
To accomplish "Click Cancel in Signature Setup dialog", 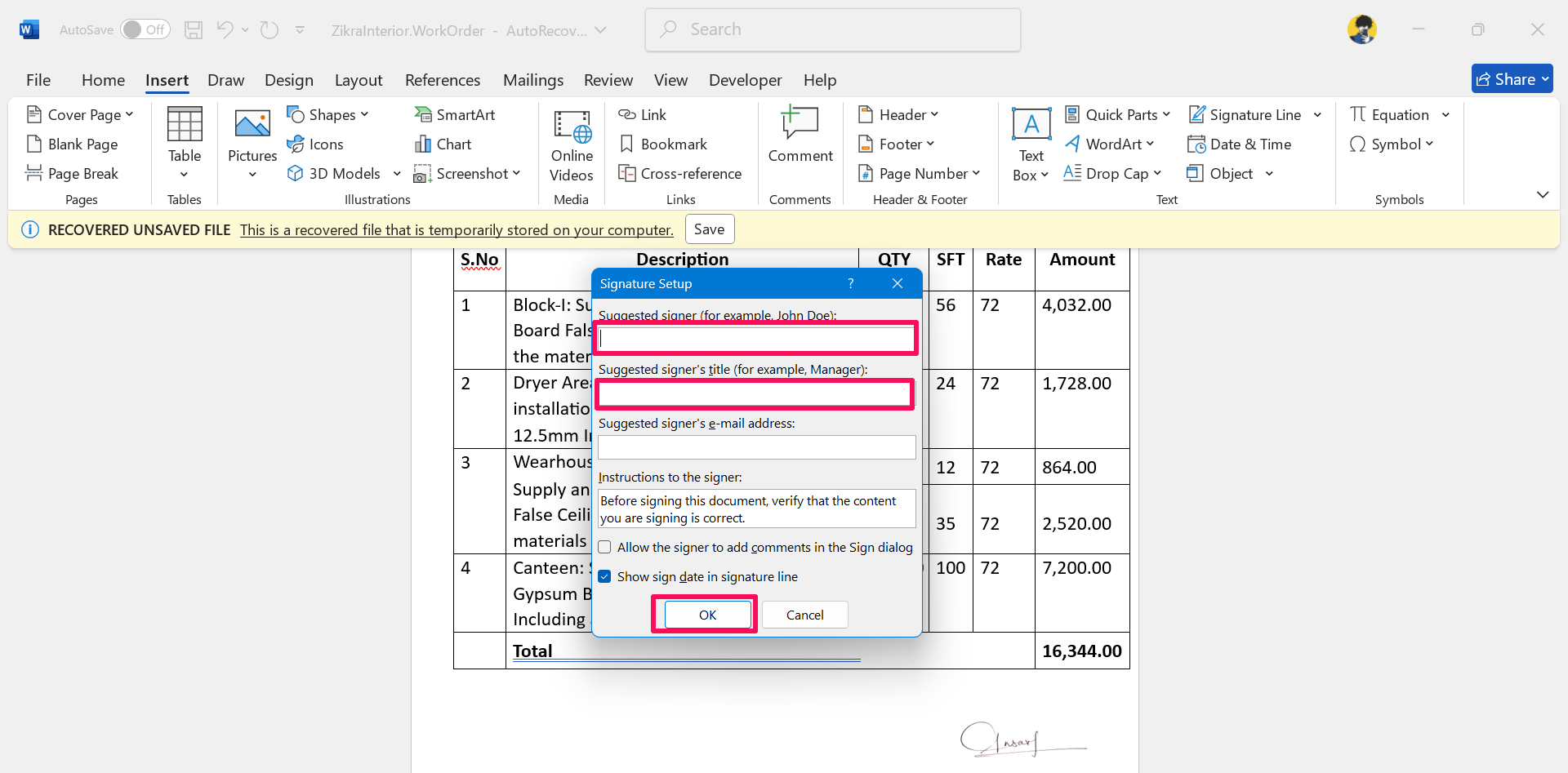I will [805, 615].
